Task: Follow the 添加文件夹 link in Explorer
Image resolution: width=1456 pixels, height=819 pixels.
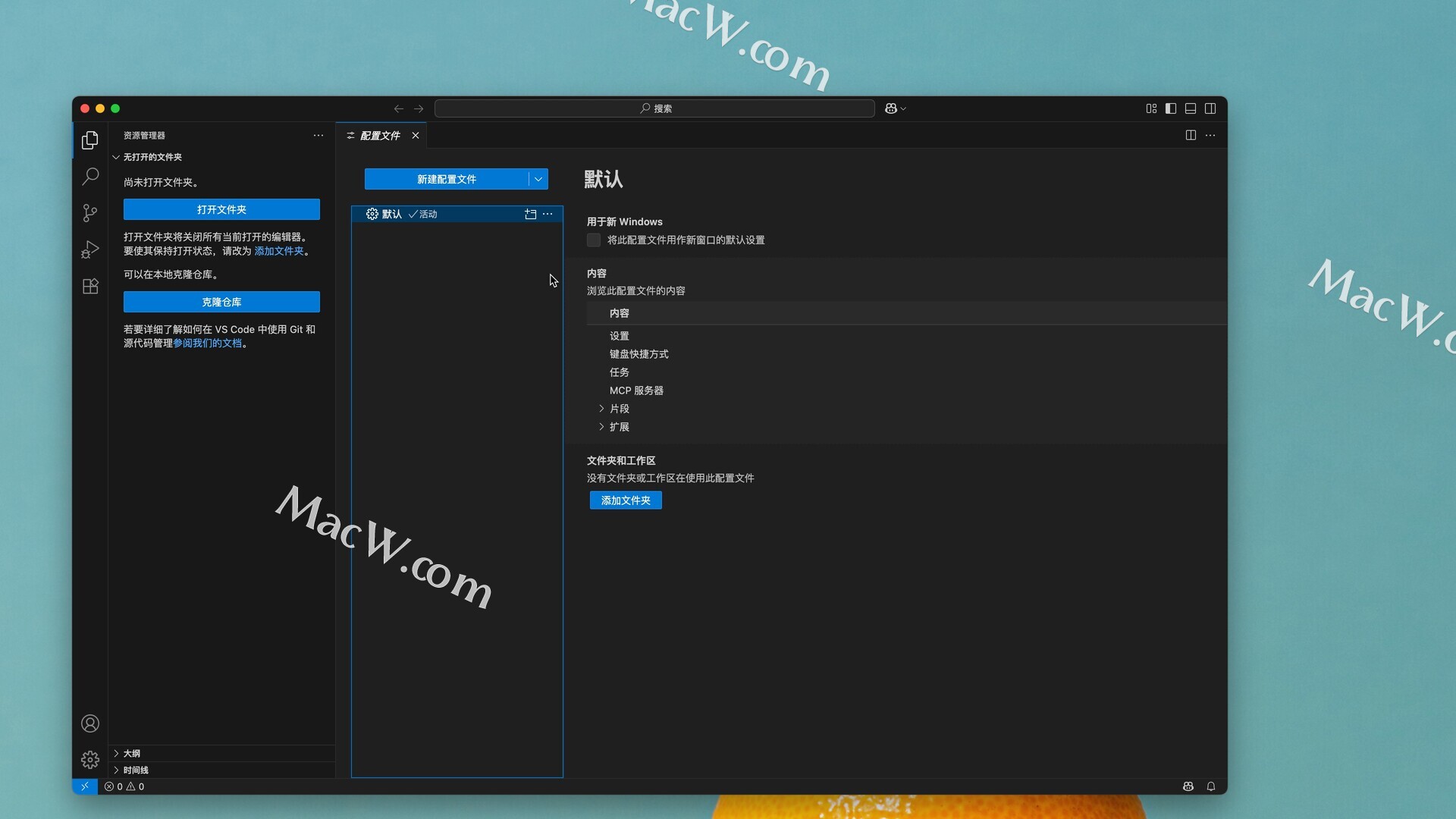Action: point(279,251)
